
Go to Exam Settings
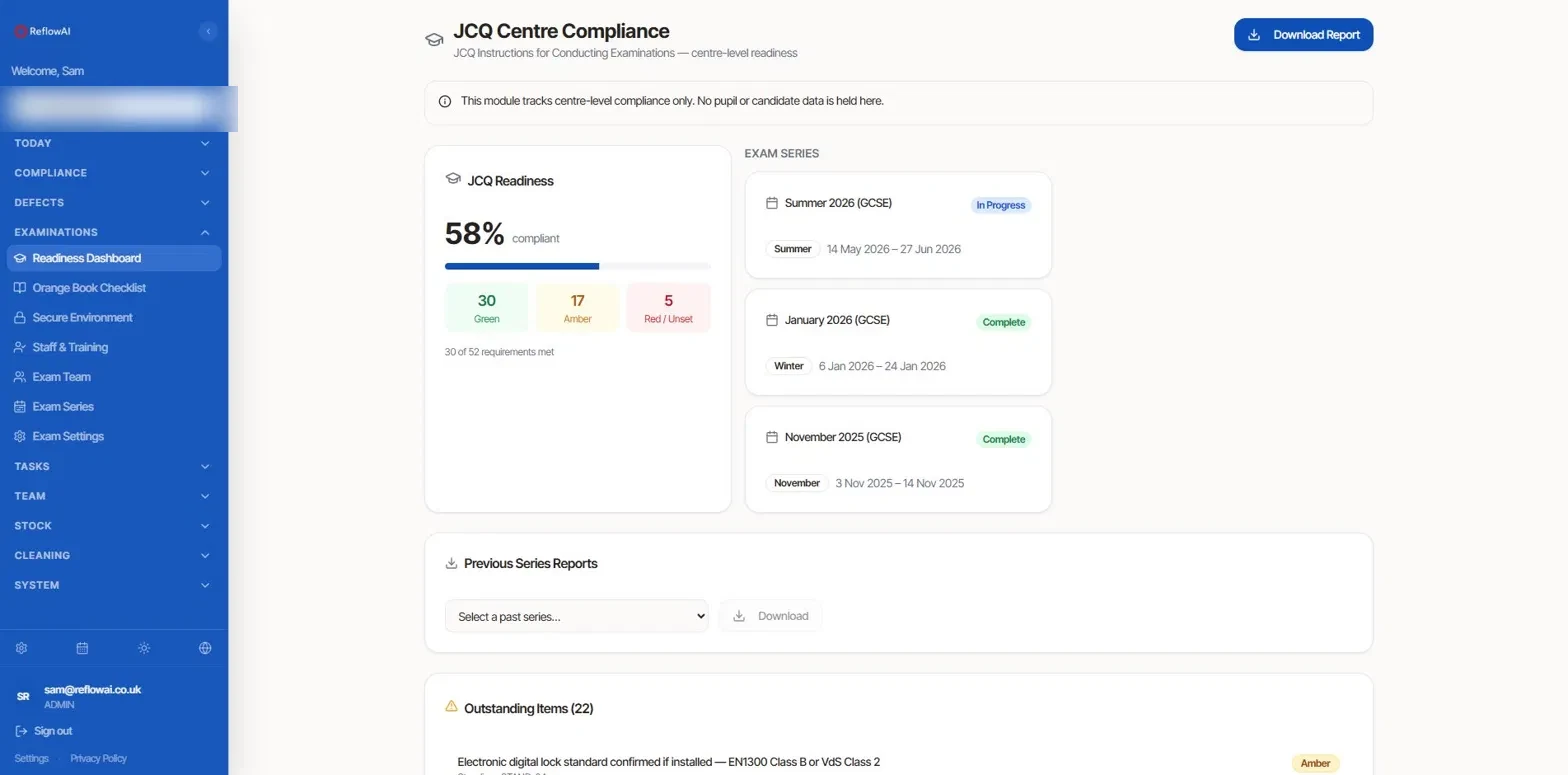(114, 437)
